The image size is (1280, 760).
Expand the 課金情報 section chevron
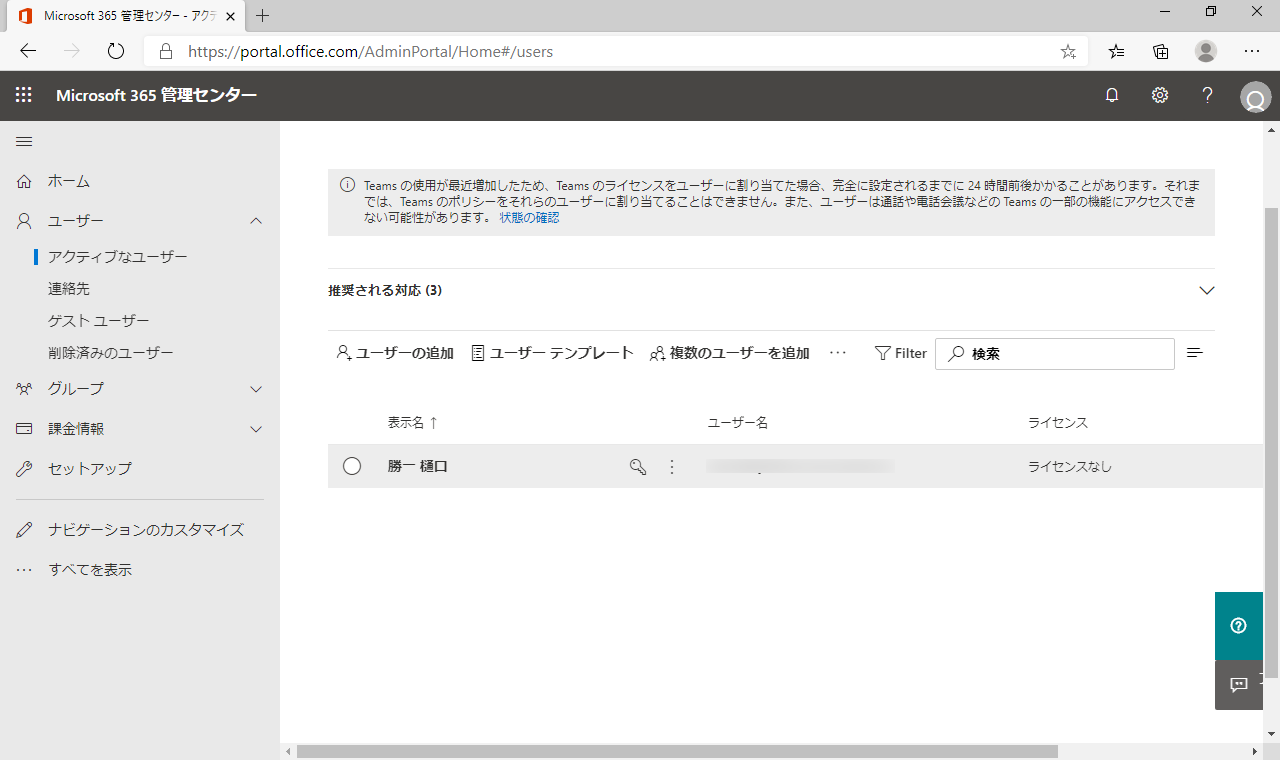pos(256,429)
